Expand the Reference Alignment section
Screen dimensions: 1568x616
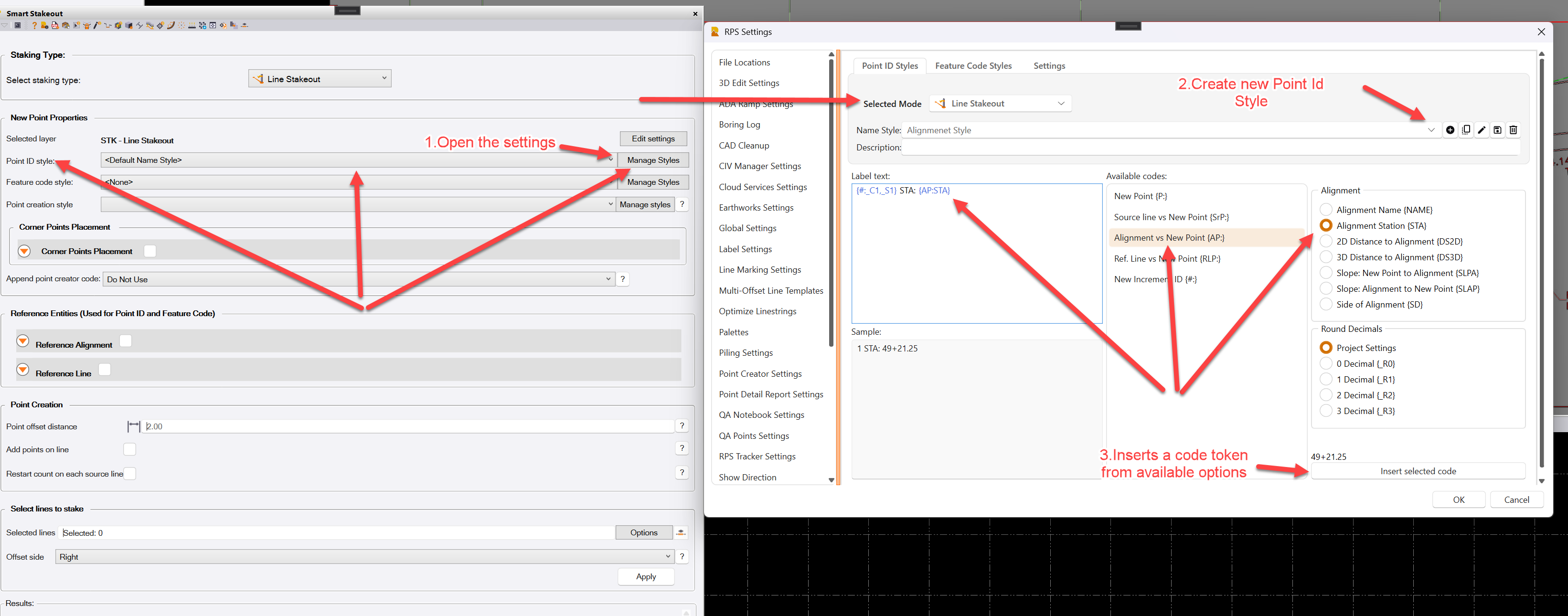click(x=22, y=341)
